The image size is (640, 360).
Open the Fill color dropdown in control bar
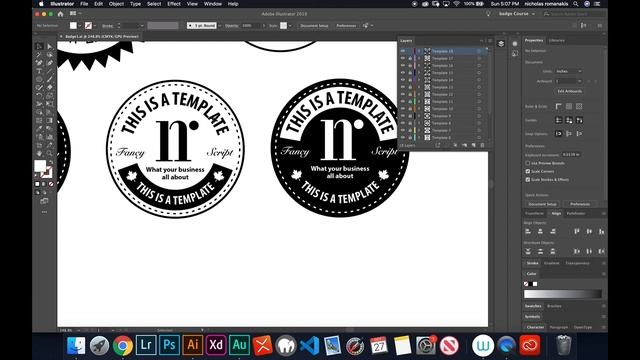point(79,25)
